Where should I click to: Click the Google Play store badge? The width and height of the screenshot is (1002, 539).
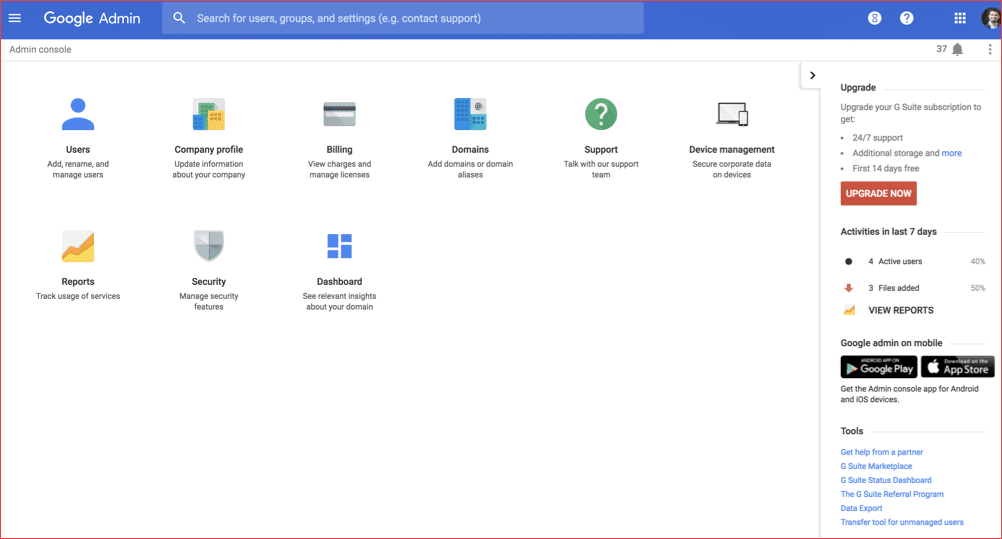(879, 367)
